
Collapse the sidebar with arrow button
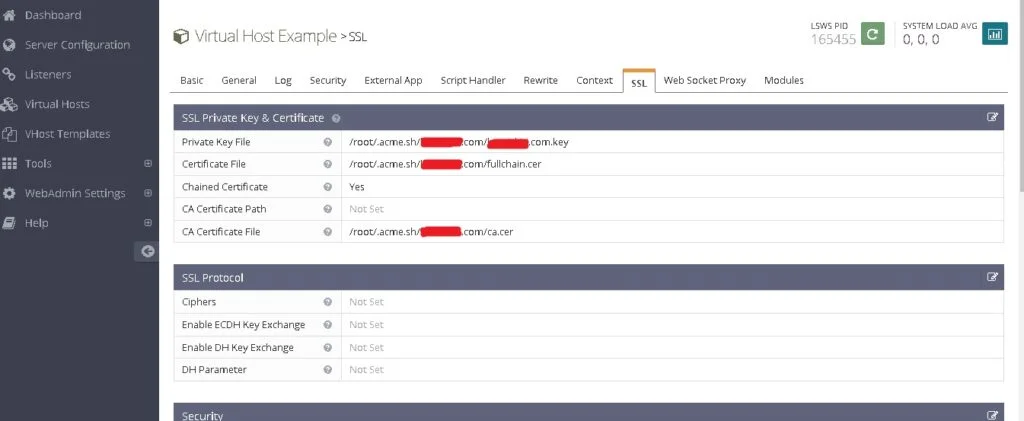(148, 251)
